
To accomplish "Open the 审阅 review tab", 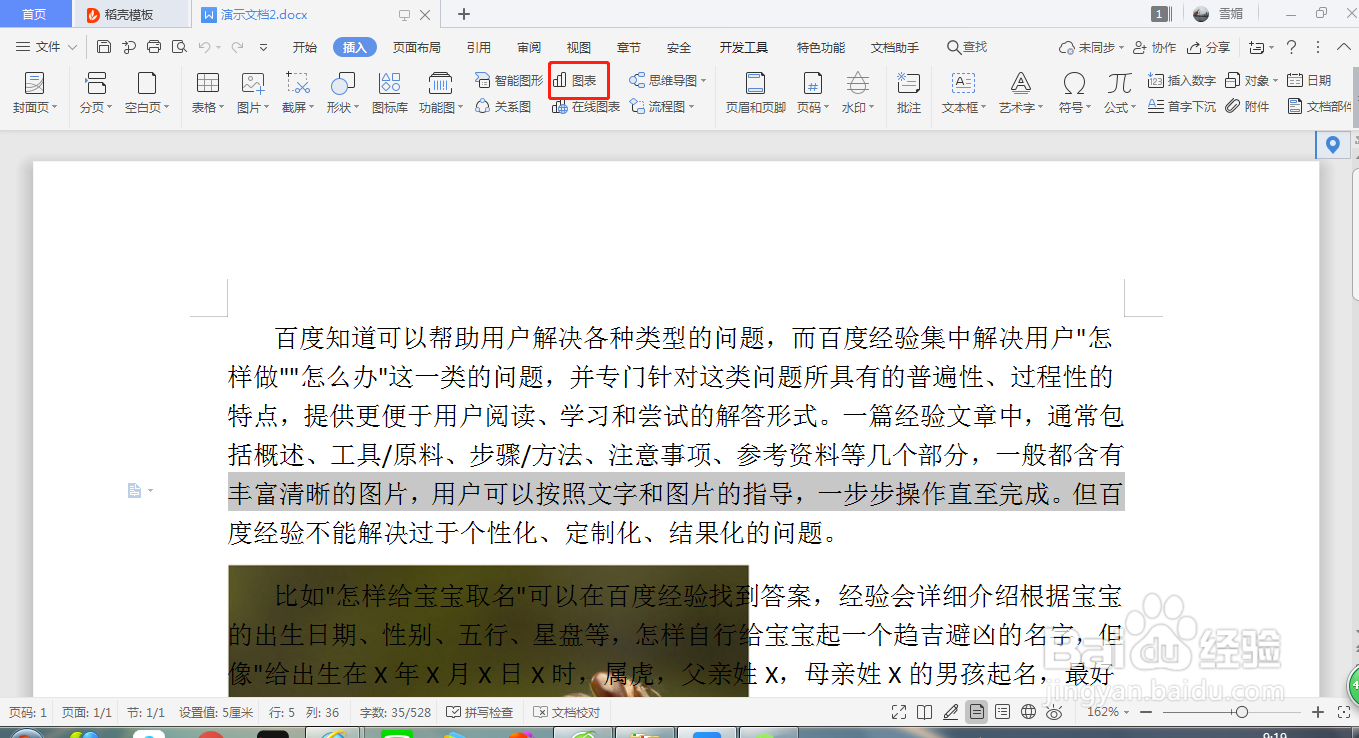I will click(529, 47).
